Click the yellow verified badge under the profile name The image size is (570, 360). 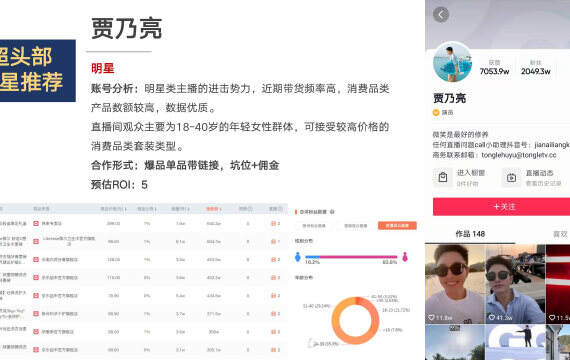pos(436,112)
